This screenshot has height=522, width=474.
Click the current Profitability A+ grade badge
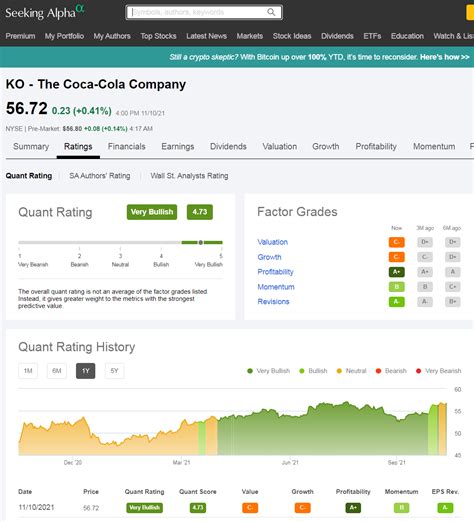[x=396, y=272]
